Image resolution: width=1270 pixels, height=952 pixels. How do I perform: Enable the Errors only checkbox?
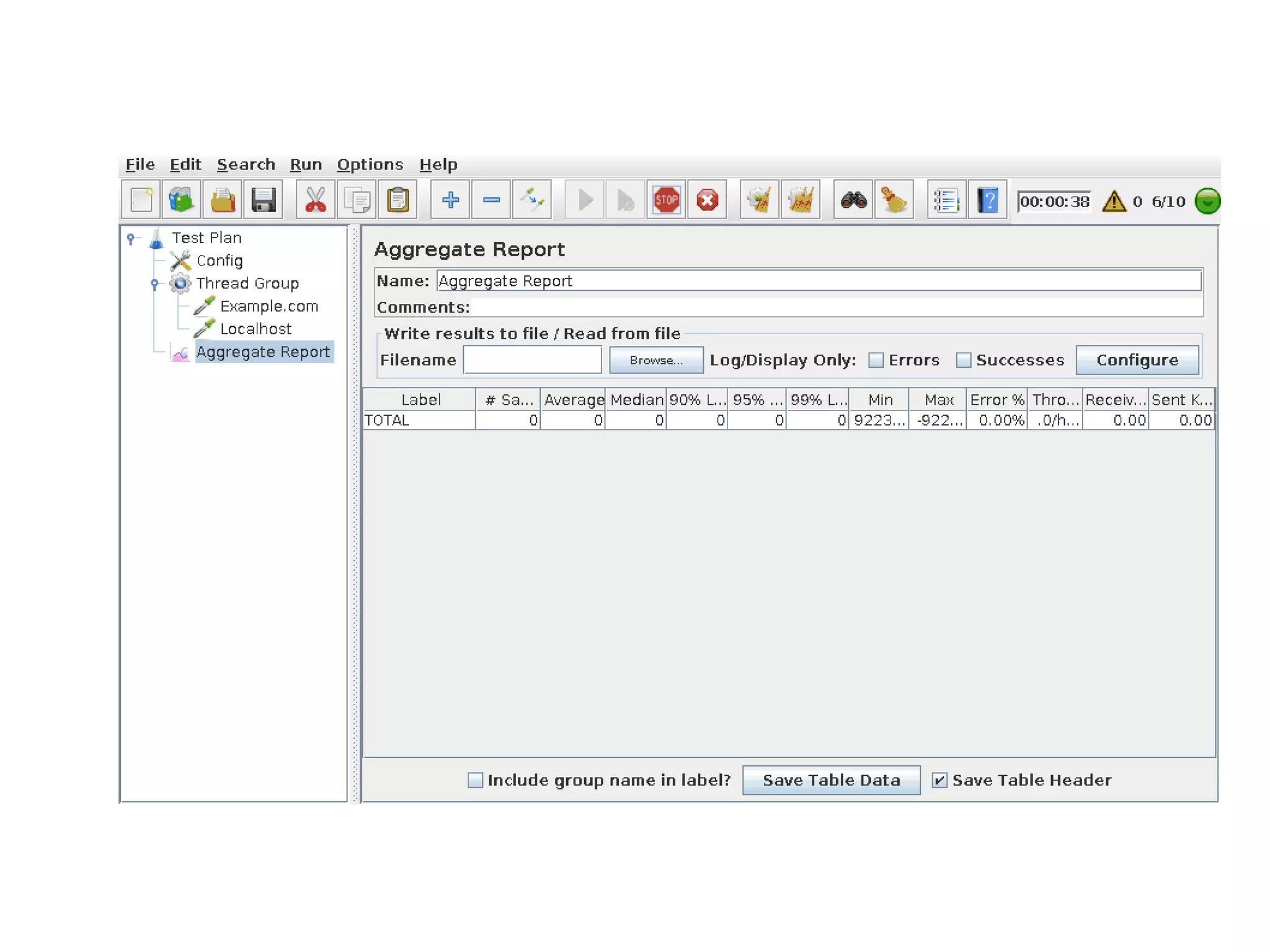tap(876, 360)
